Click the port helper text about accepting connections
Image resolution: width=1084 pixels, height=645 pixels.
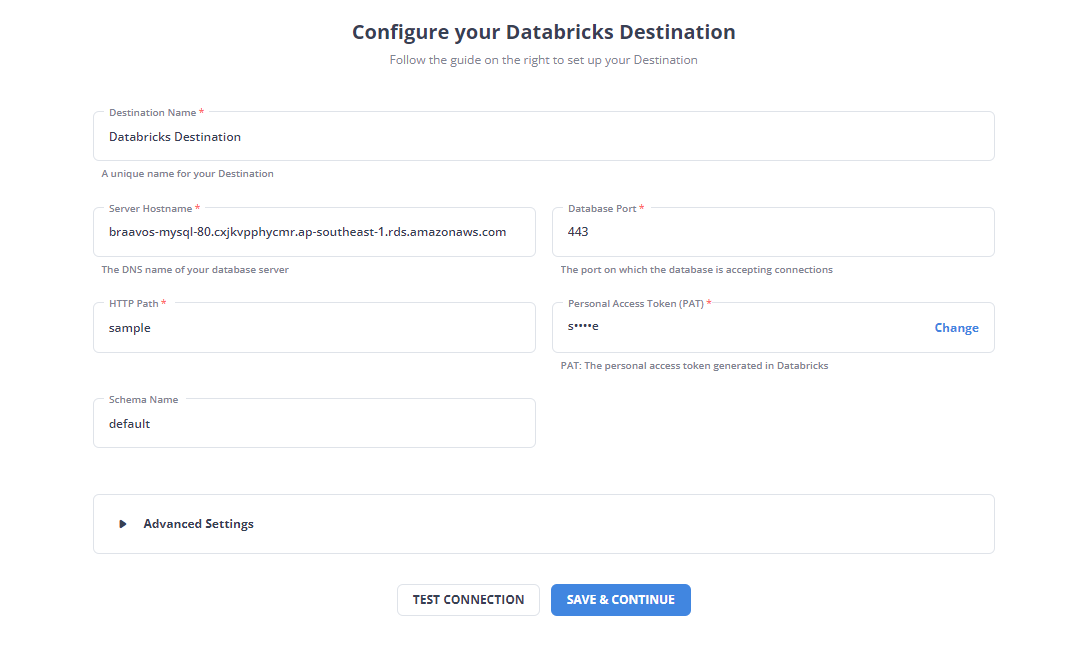tap(696, 270)
